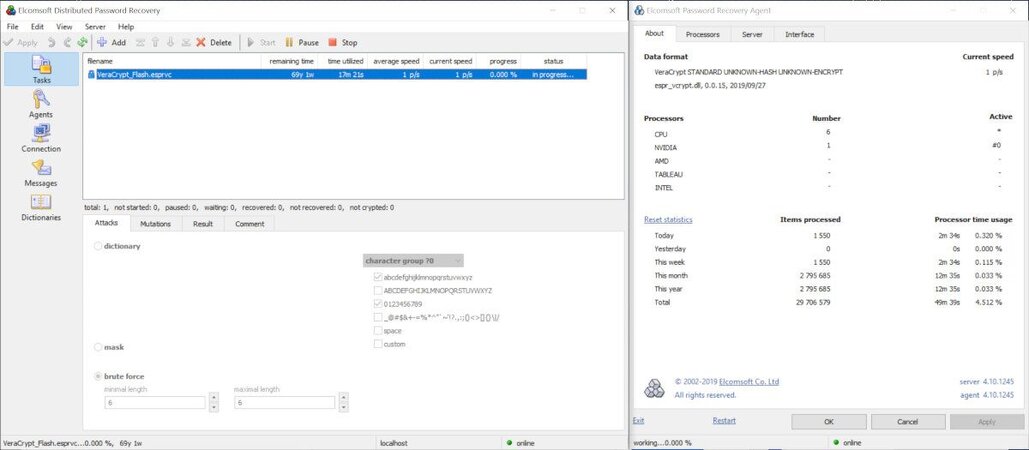Viewport: 1029px width, 450px height.
Task: Click green online indicator in main status bar
Action: pyautogui.click(x=510, y=443)
